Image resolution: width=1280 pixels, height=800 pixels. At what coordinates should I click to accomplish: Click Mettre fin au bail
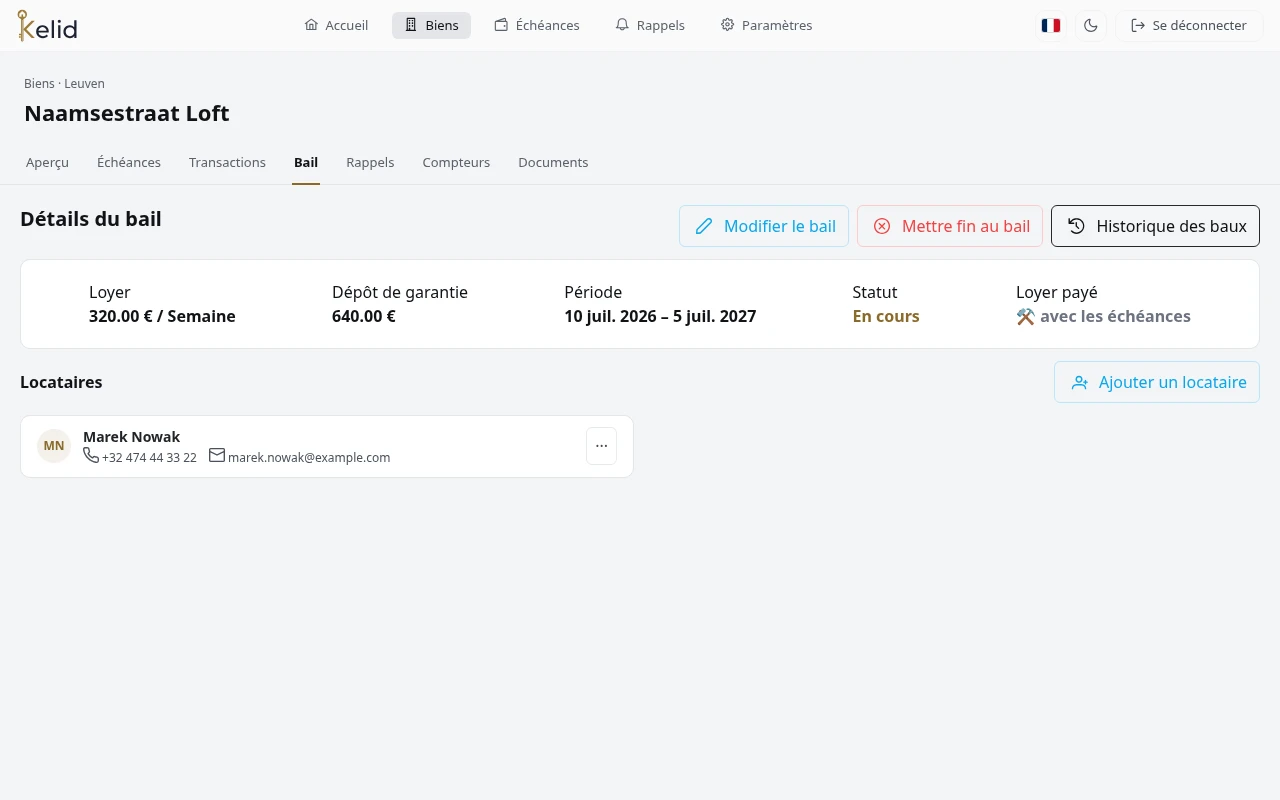[x=950, y=226]
